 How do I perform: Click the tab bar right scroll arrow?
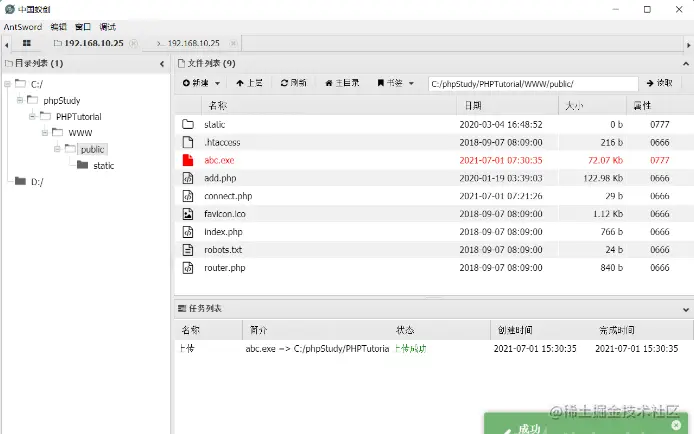688,45
